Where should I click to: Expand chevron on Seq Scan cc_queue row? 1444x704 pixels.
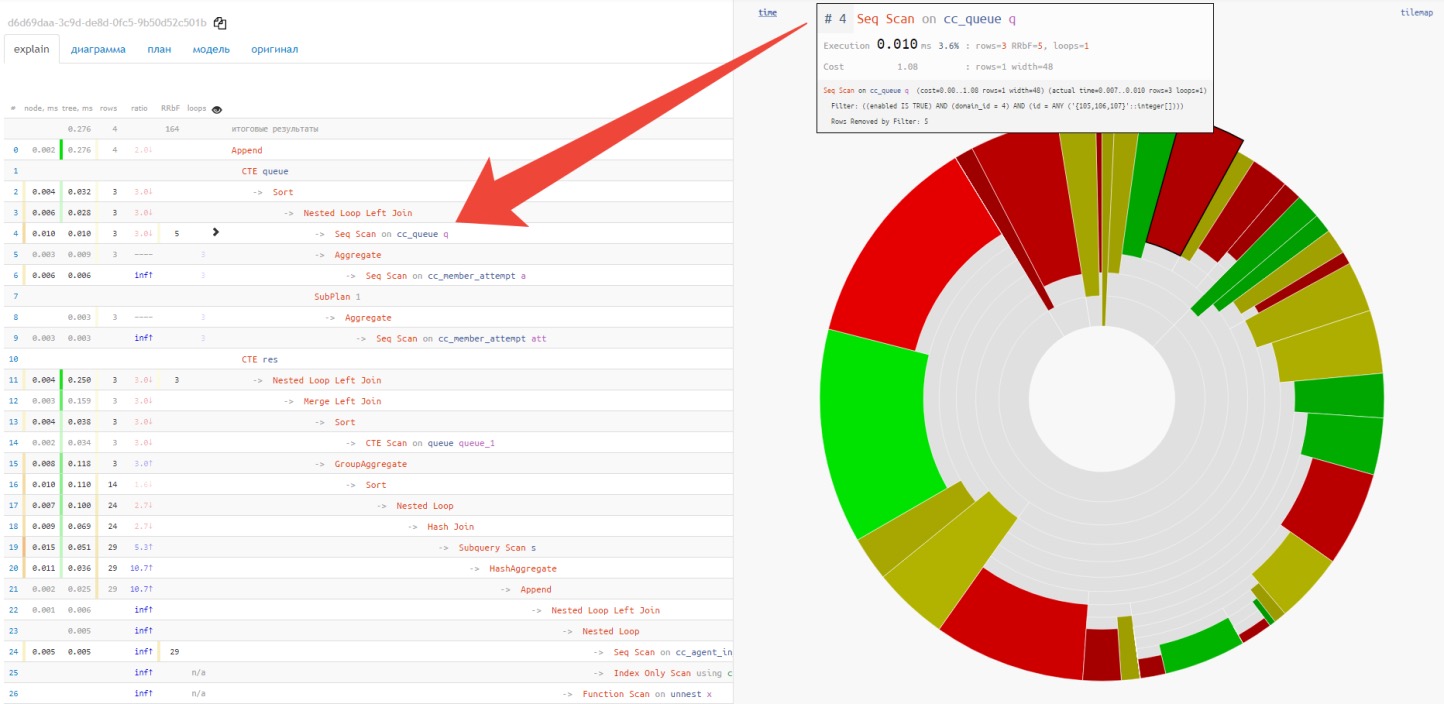[x=216, y=233]
